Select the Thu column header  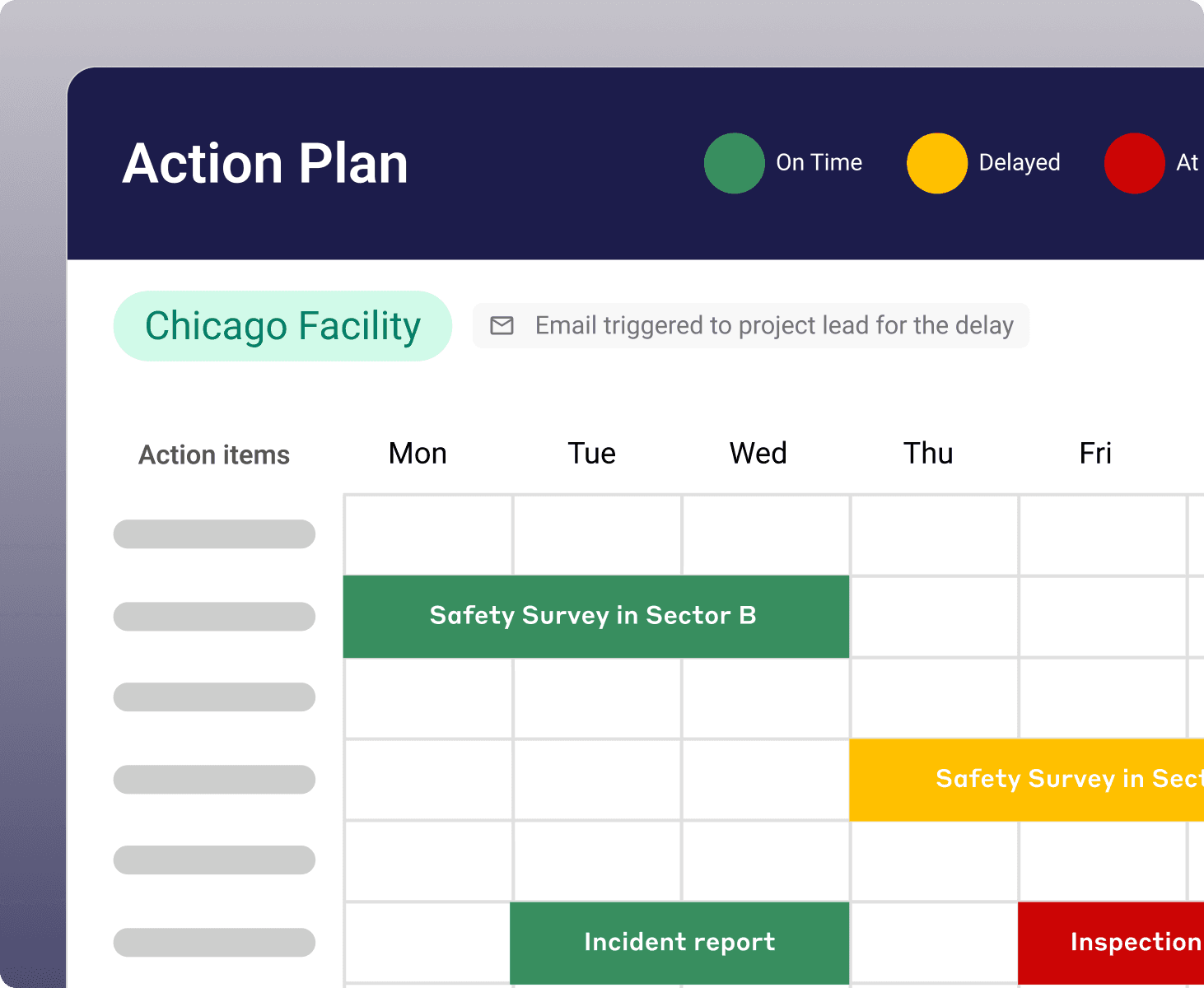coord(928,454)
